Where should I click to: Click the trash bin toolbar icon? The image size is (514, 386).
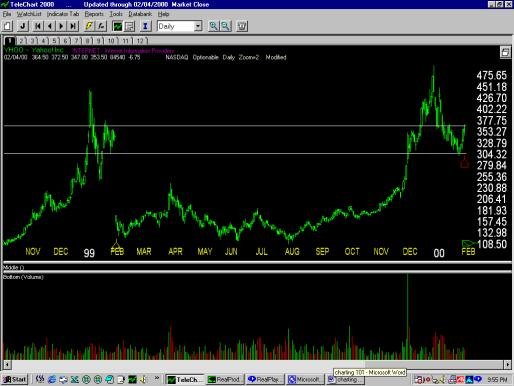(x=242, y=26)
